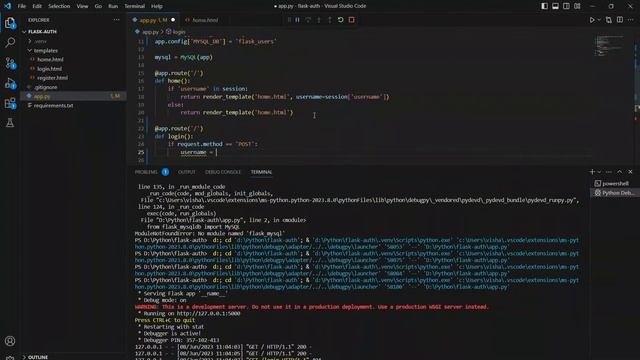Toggle primary side bar layout button
Screen dimensions: 640x360
[x=544, y=6]
